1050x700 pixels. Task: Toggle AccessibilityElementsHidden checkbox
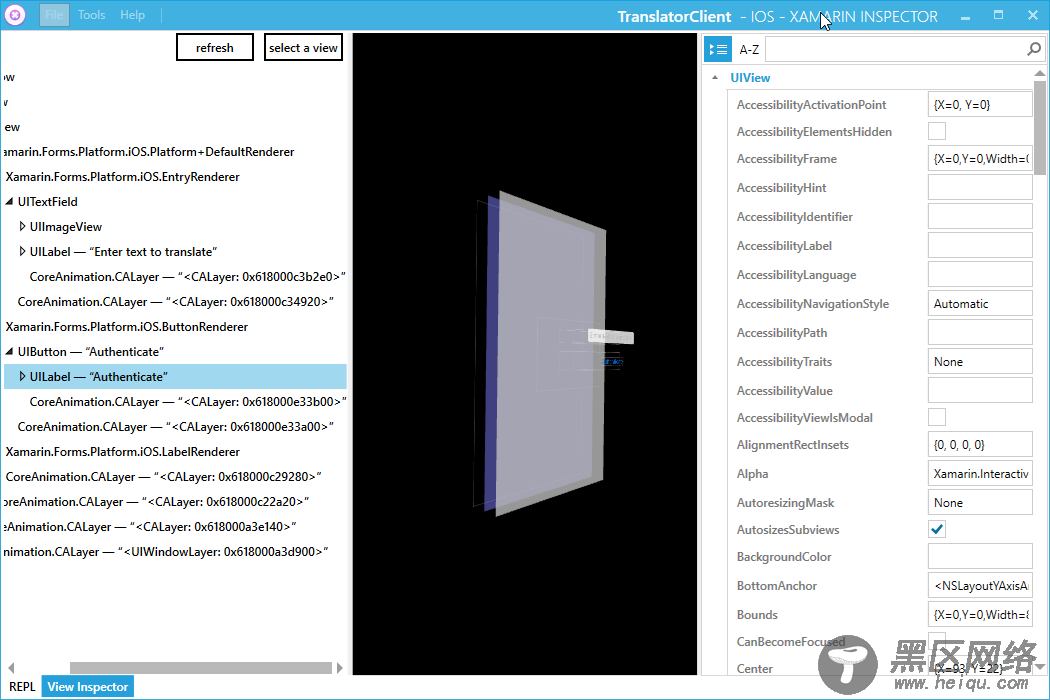pyautogui.click(x=937, y=131)
